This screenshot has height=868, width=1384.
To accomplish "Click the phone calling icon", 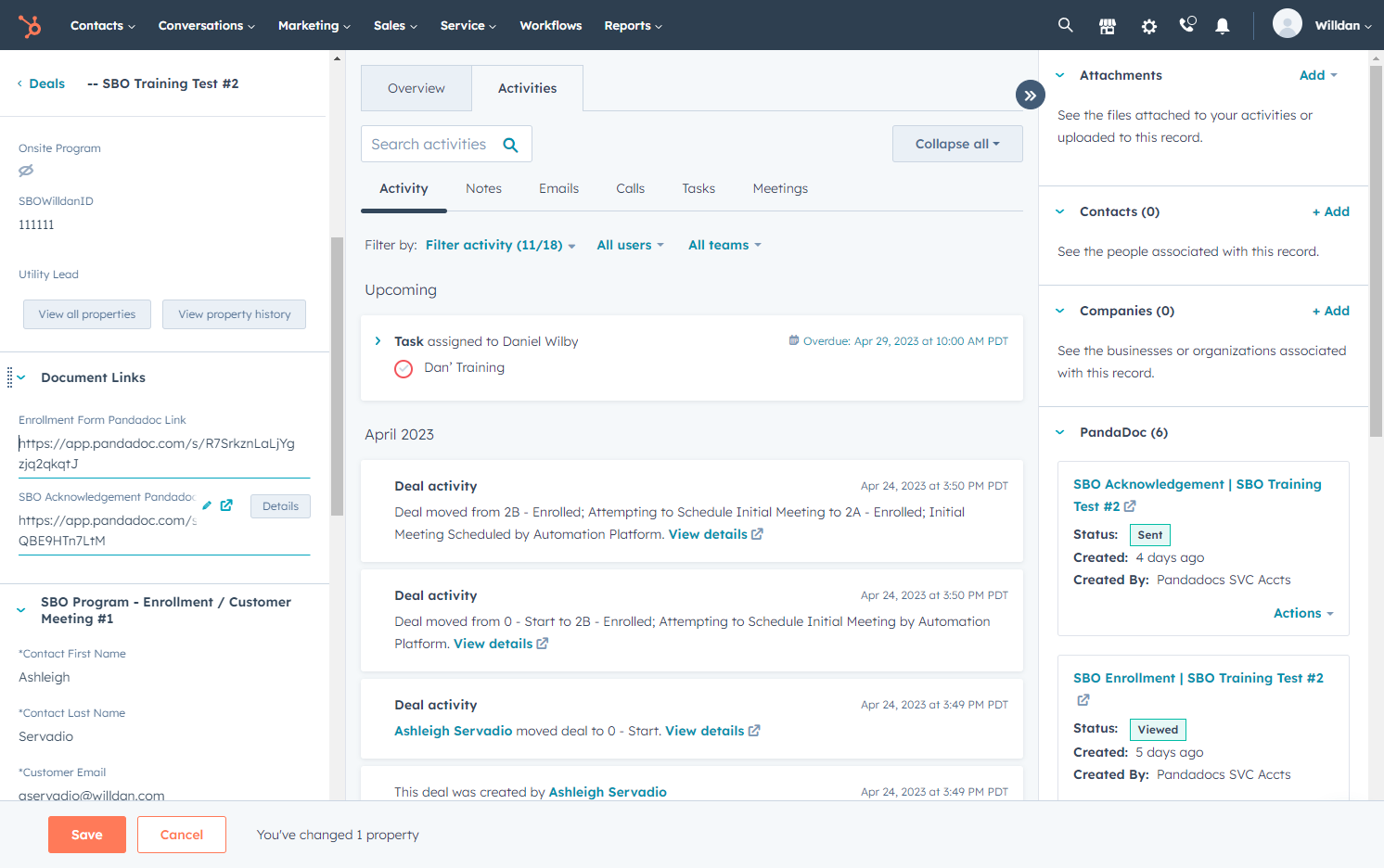I will 1187,25.
